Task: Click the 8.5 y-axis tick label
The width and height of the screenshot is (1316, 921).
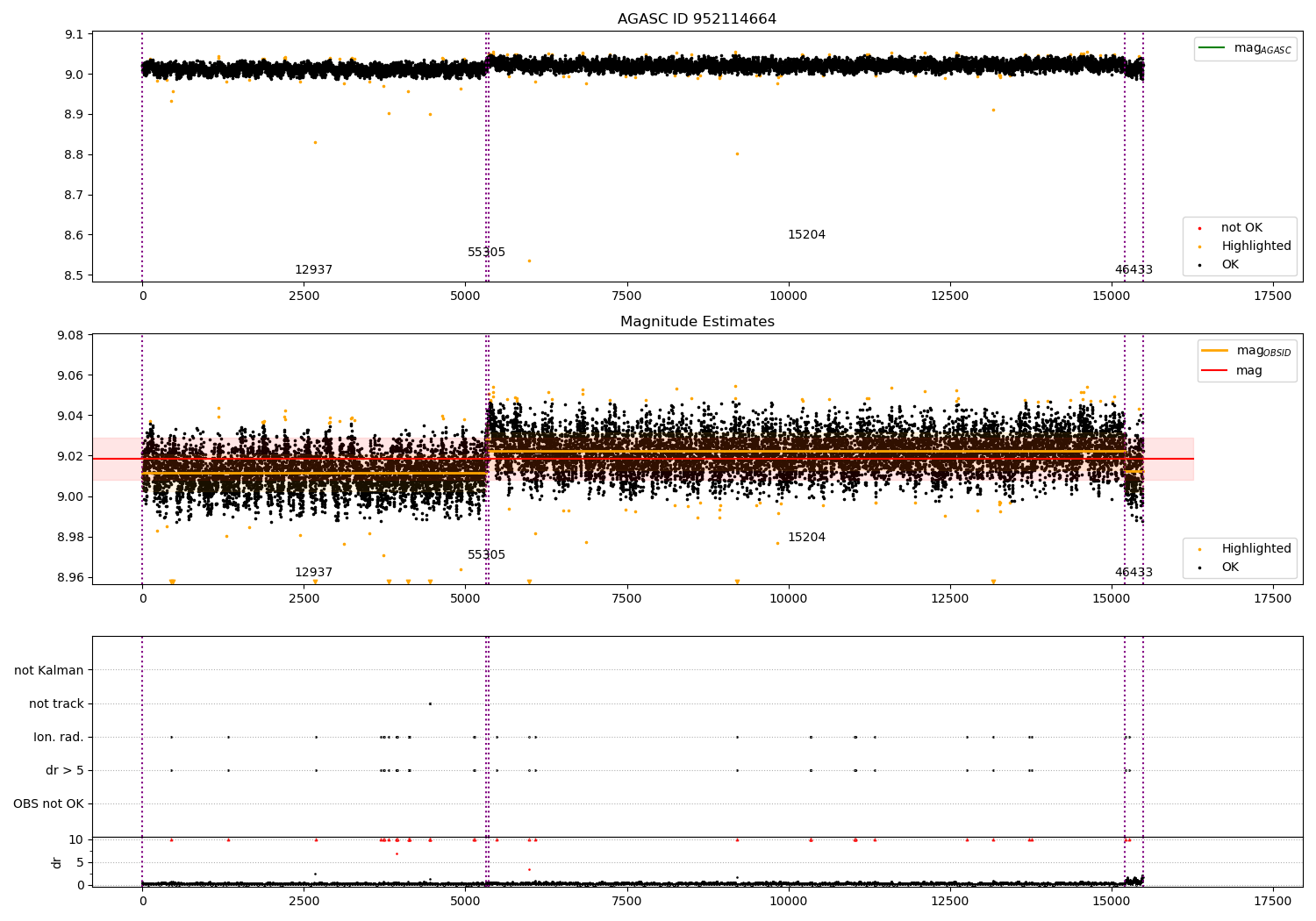Action: pyautogui.click(x=74, y=275)
